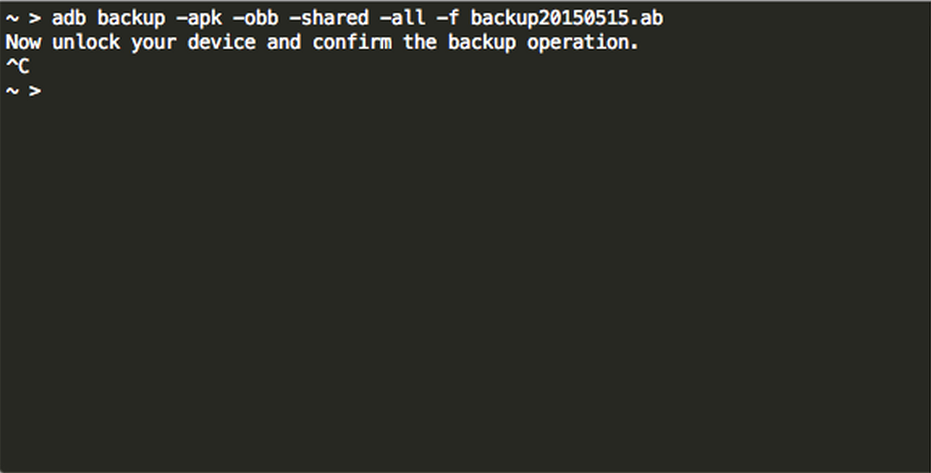Viewport: 931px width, 473px height.
Task: Click the "-f" flag
Action: tap(448, 18)
